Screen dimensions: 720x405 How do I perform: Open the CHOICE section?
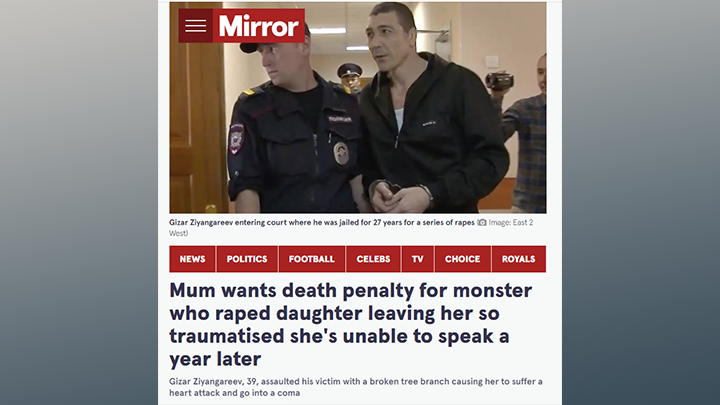(462, 259)
